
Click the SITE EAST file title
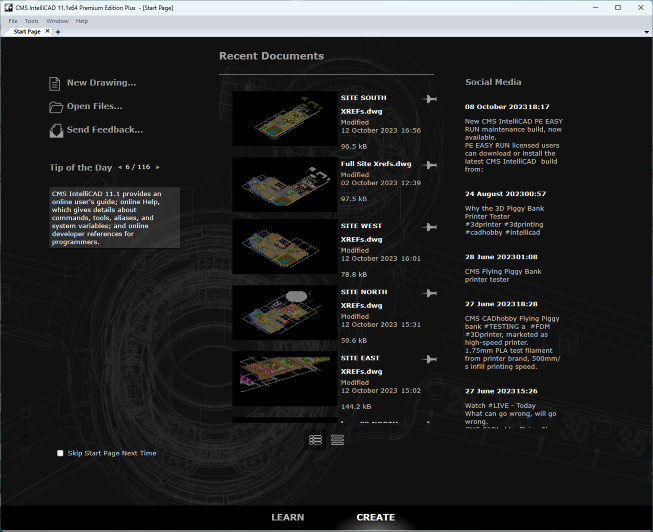click(x=360, y=358)
